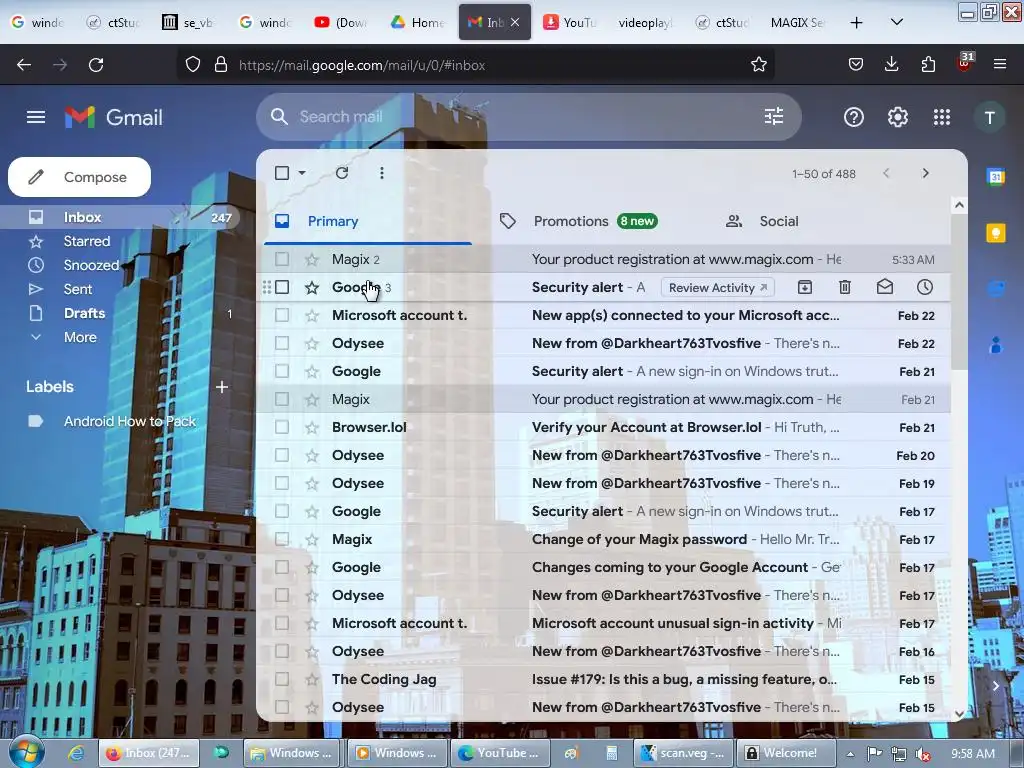
Task: Open the list all tabs dropdown
Action: (x=897, y=22)
